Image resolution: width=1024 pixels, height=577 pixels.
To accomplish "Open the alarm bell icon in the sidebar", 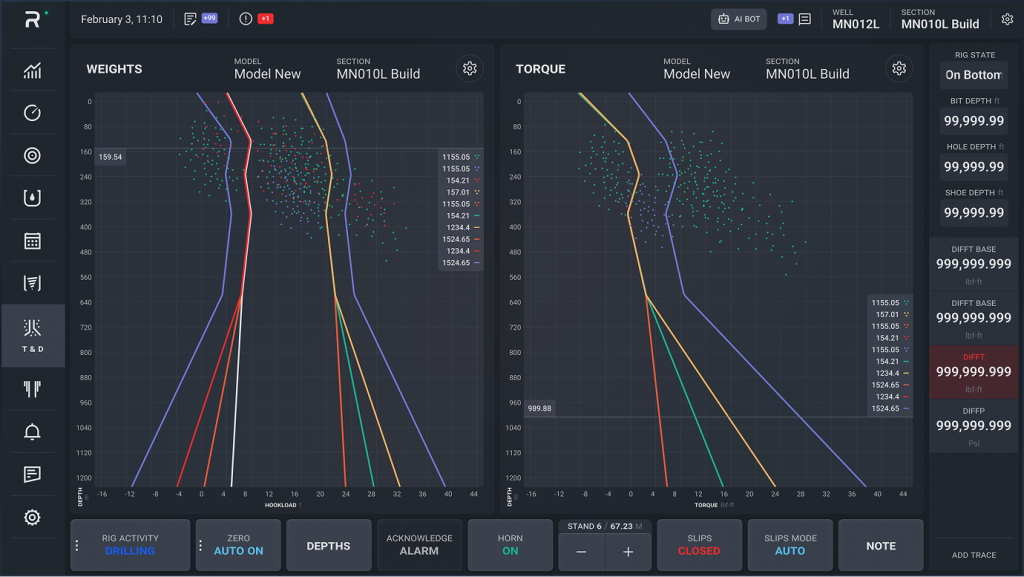I will [32, 431].
